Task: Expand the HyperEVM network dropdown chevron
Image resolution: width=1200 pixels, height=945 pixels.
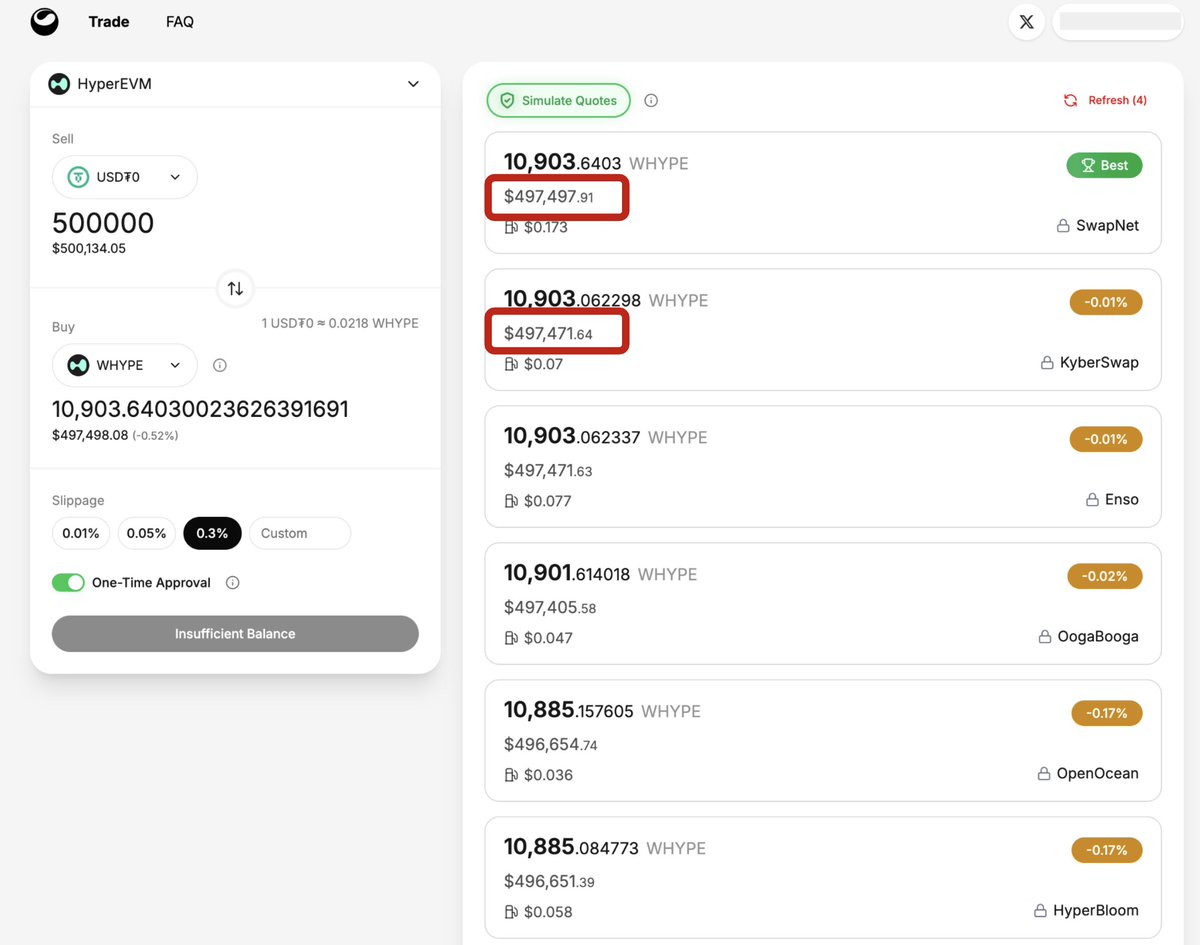Action: click(x=413, y=84)
